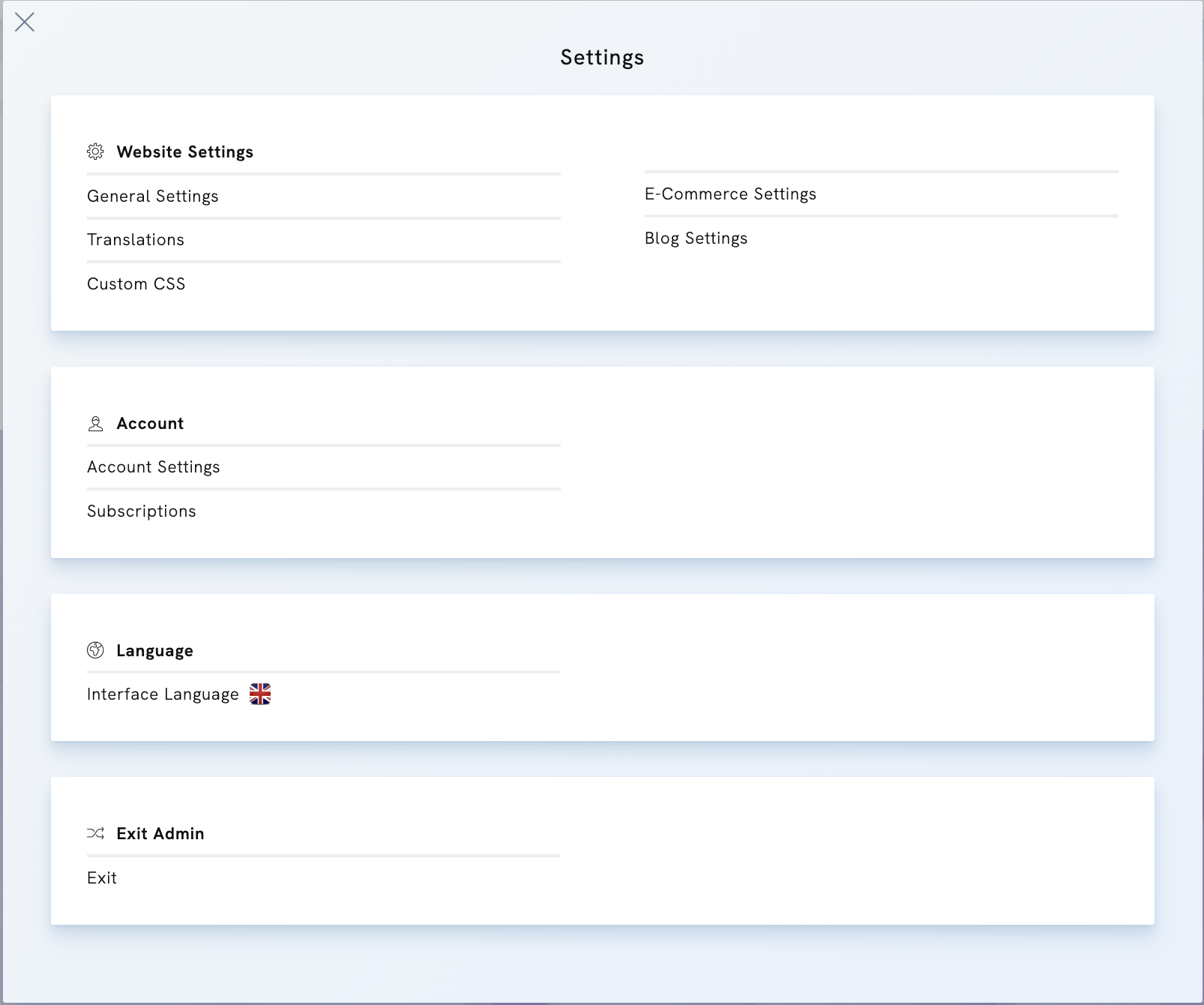This screenshot has height=1005, width=1204.
Task: Open the Custom CSS editor
Action: [x=136, y=283]
